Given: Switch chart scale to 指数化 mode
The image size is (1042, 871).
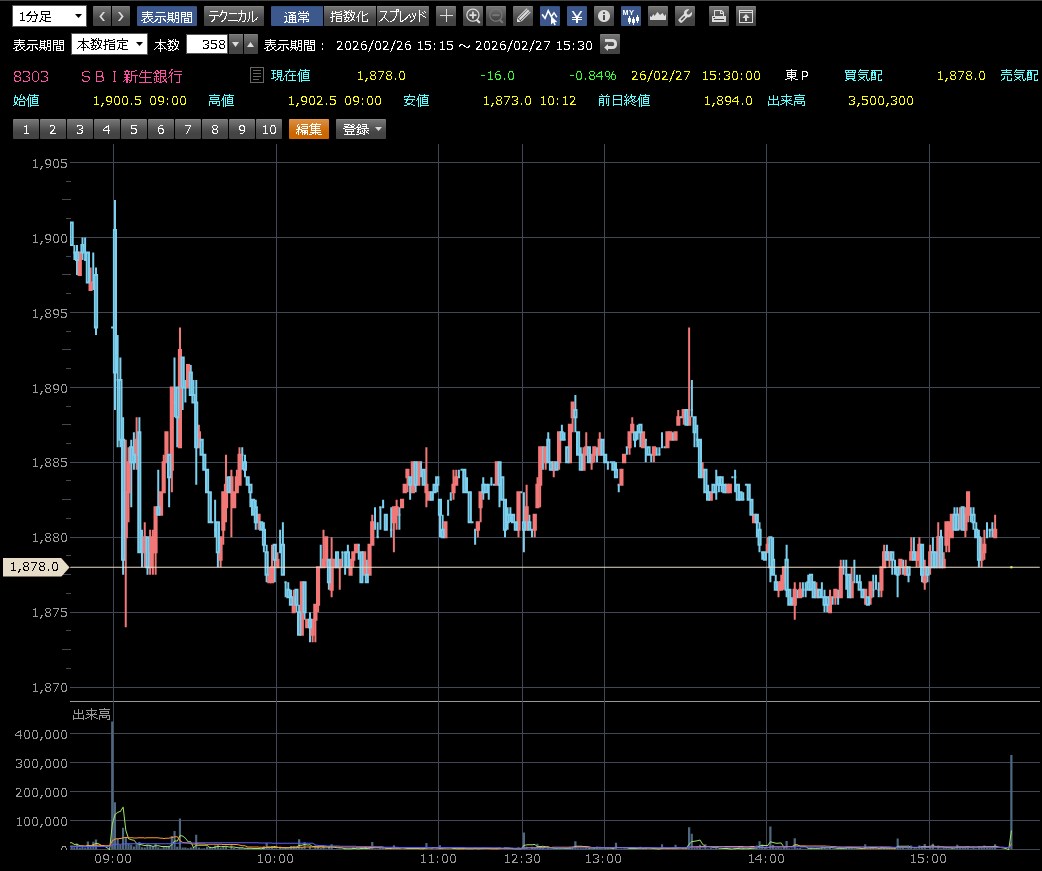Looking at the screenshot, I should [x=349, y=16].
